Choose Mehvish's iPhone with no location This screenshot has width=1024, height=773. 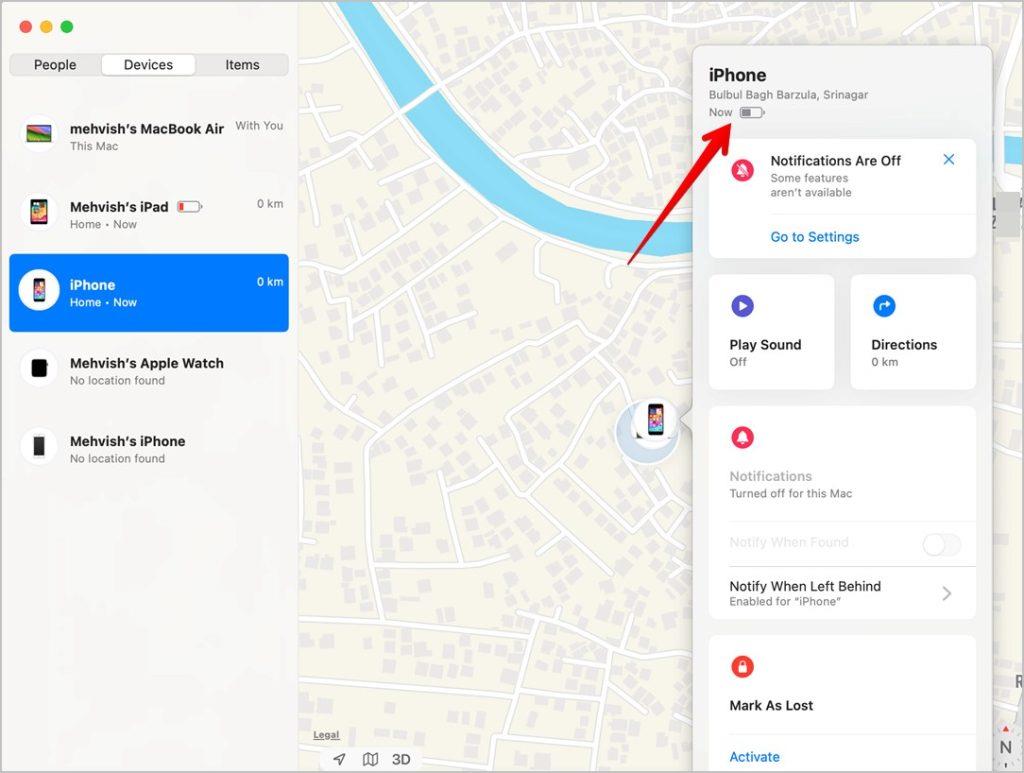[x=149, y=449]
